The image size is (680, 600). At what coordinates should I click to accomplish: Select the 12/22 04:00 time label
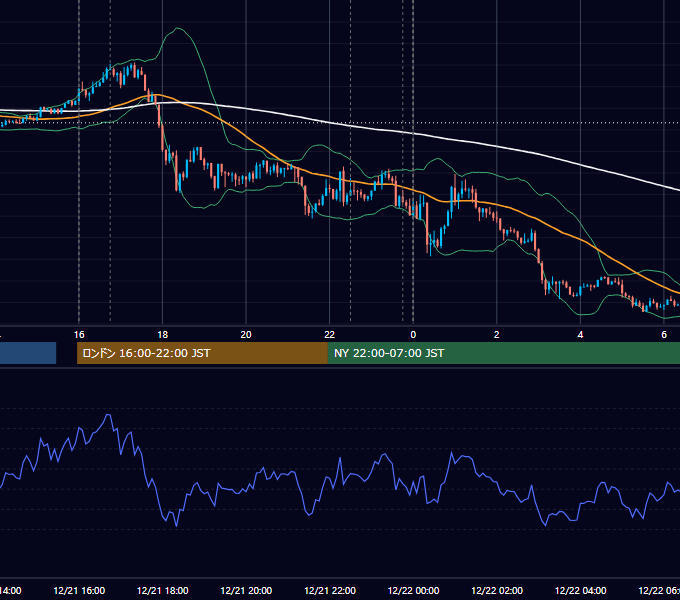(x=581, y=590)
